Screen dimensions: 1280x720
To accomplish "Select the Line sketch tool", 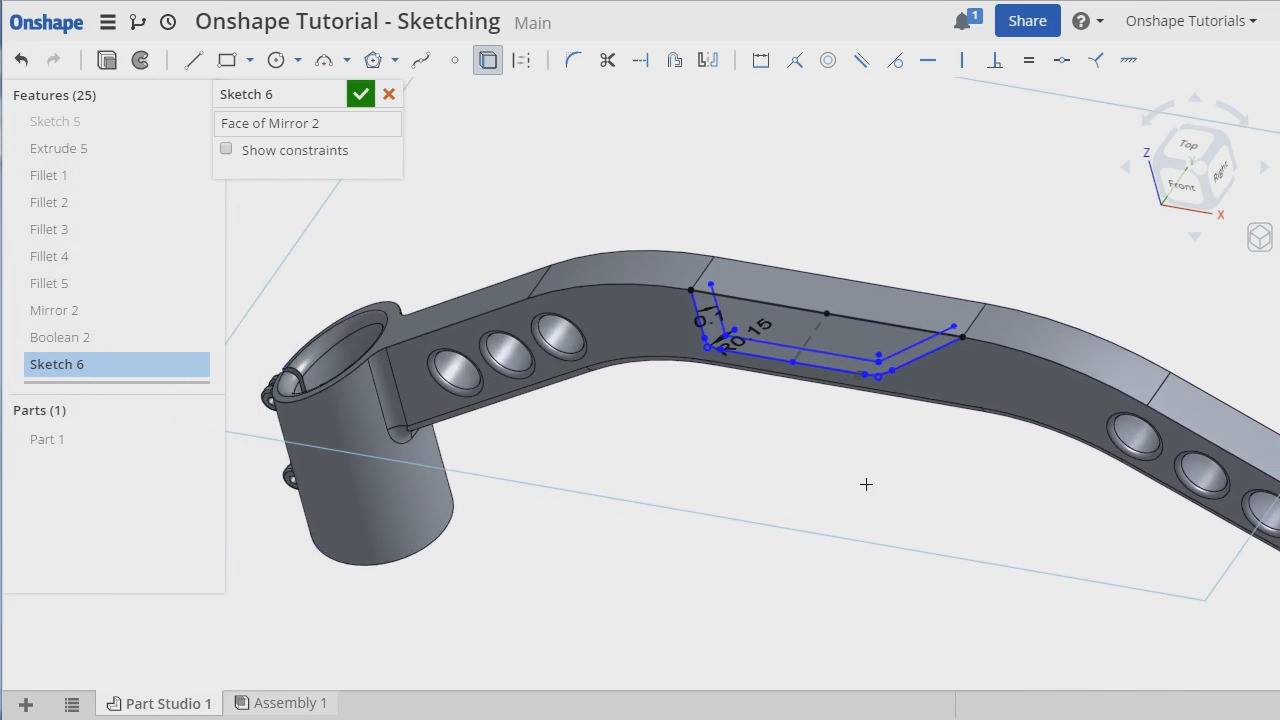I will [193, 60].
